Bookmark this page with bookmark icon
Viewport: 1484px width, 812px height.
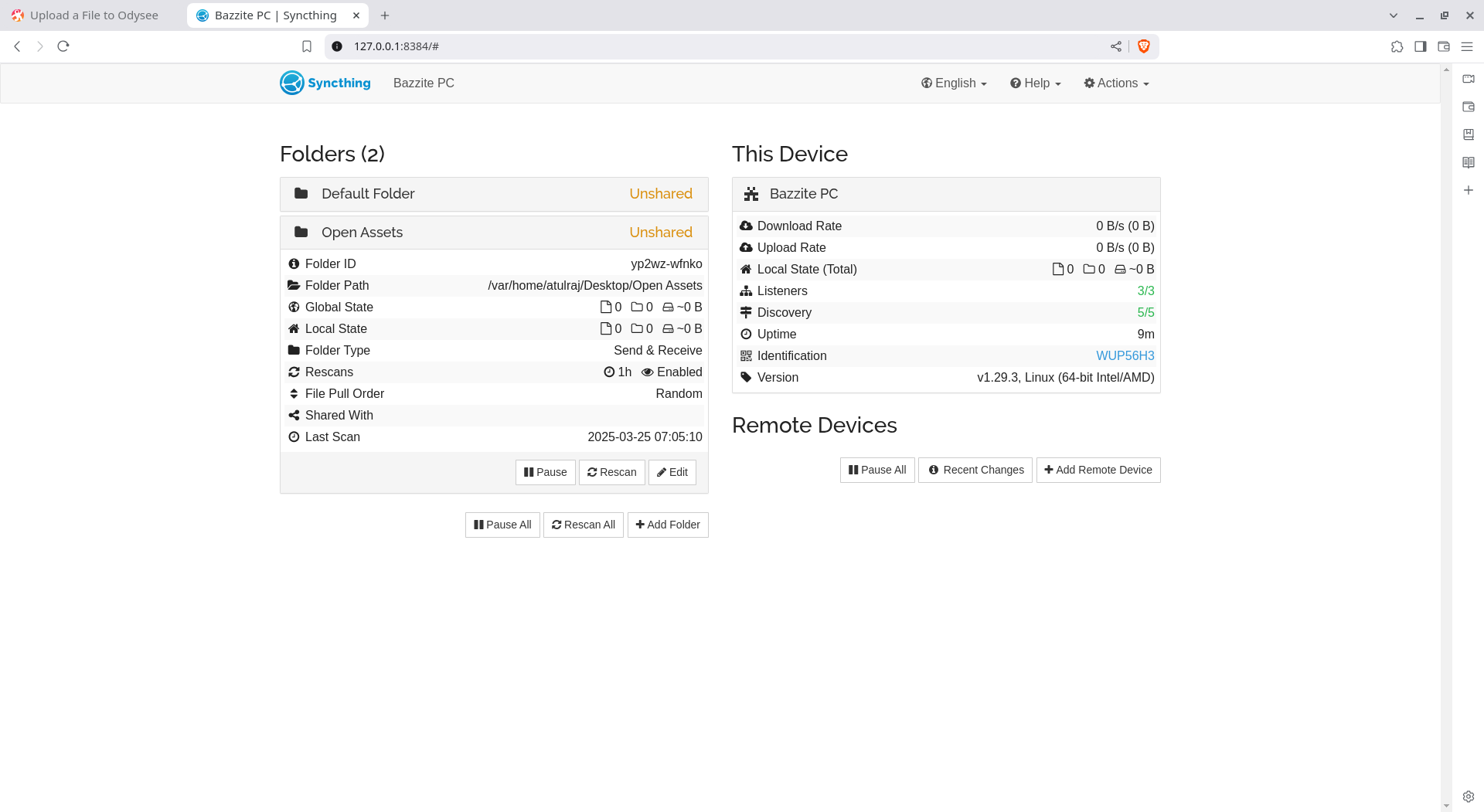click(x=307, y=46)
